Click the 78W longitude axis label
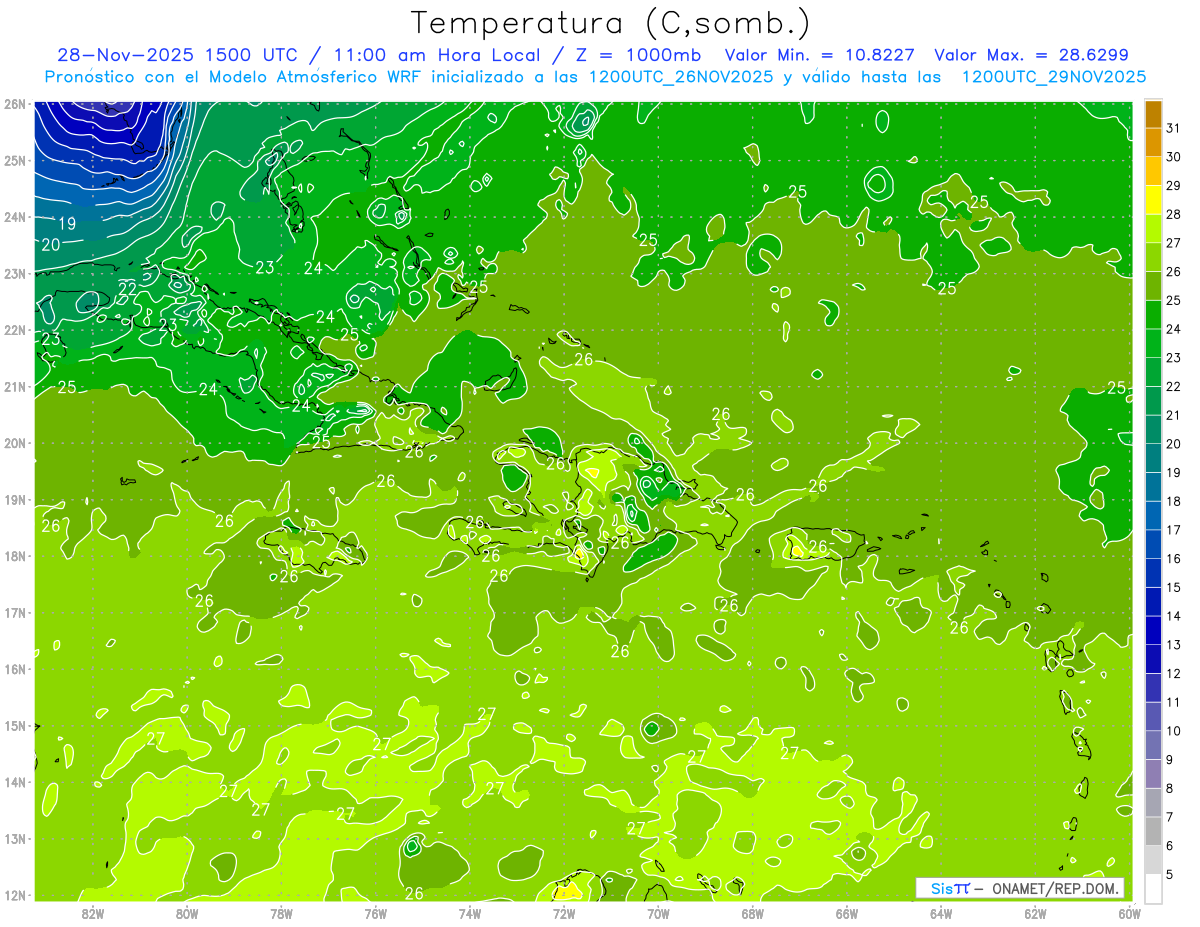The image size is (1200, 927). 281,913
